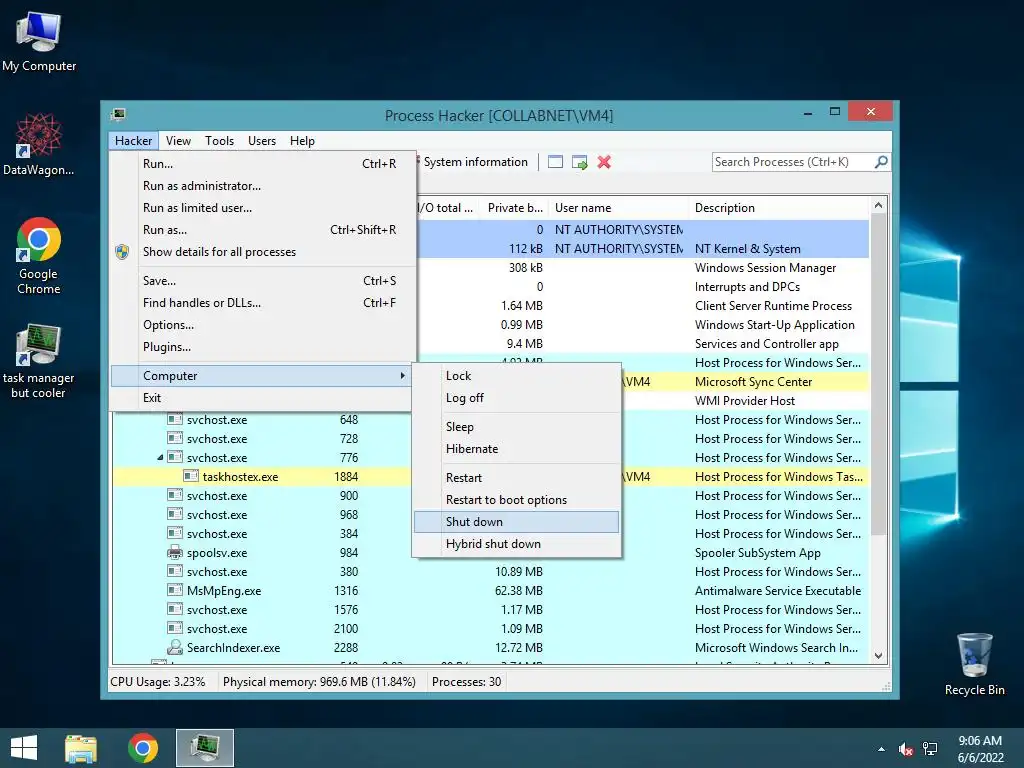
Task: Sort by User name column header
Action: [x=618, y=208]
